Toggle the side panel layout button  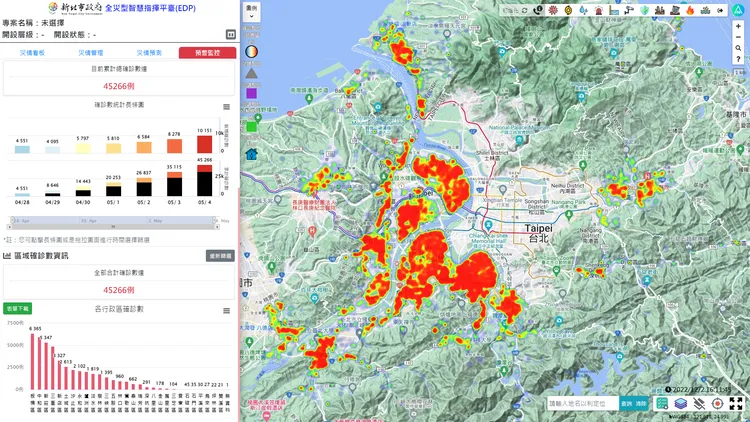231,34
